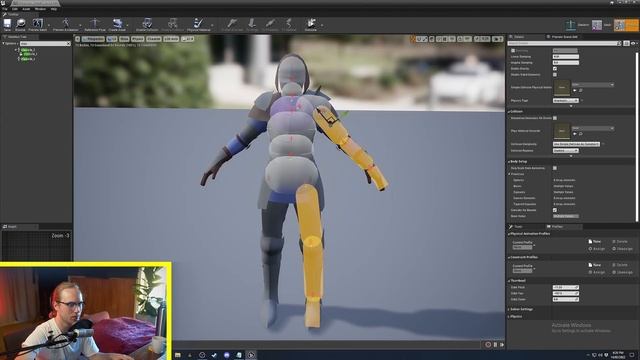The height and width of the screenshot is (360, 640).
Task: Click the record button in viewport
Action: (488, 344)
